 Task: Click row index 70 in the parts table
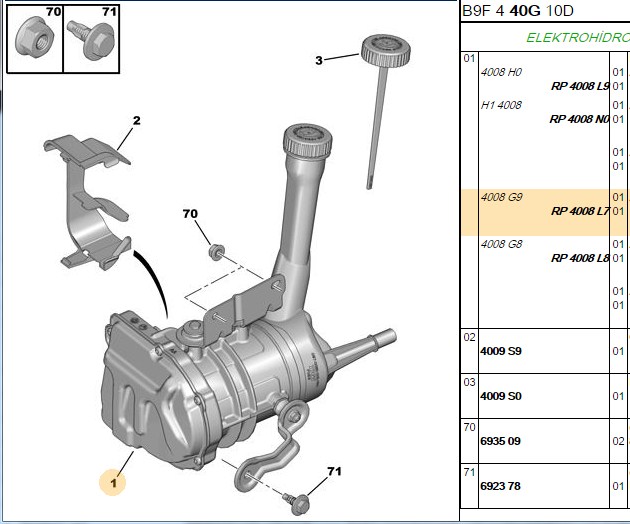click(x=469, y=427)
